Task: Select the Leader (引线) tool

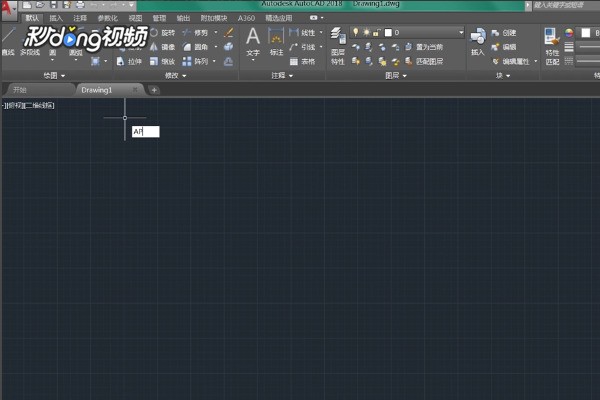Action: tap(302, 47)
